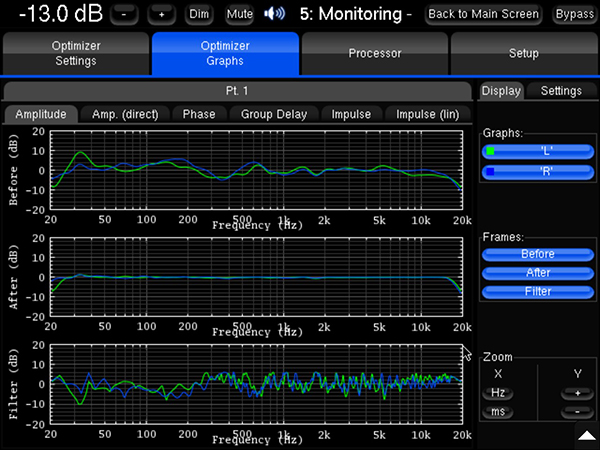Open the Optimizer Settings tab
Viewport: 600px width, 450px height.
pos(76,54)
